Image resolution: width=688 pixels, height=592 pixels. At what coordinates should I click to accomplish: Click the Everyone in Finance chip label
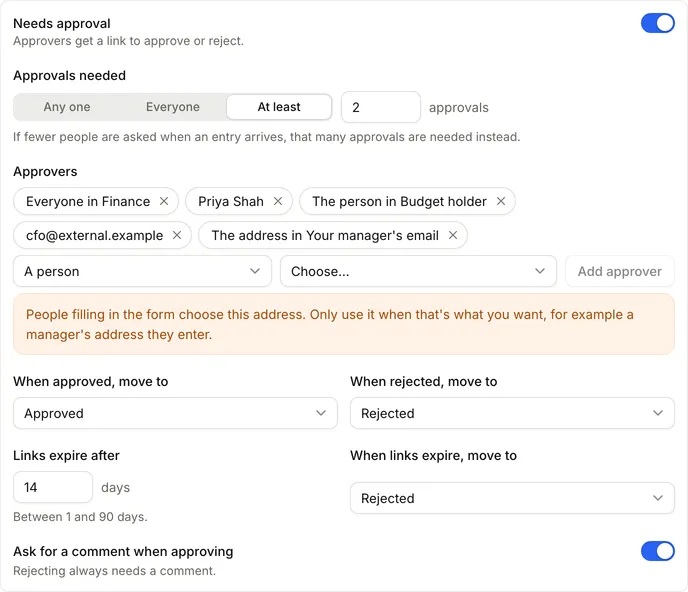88,201
